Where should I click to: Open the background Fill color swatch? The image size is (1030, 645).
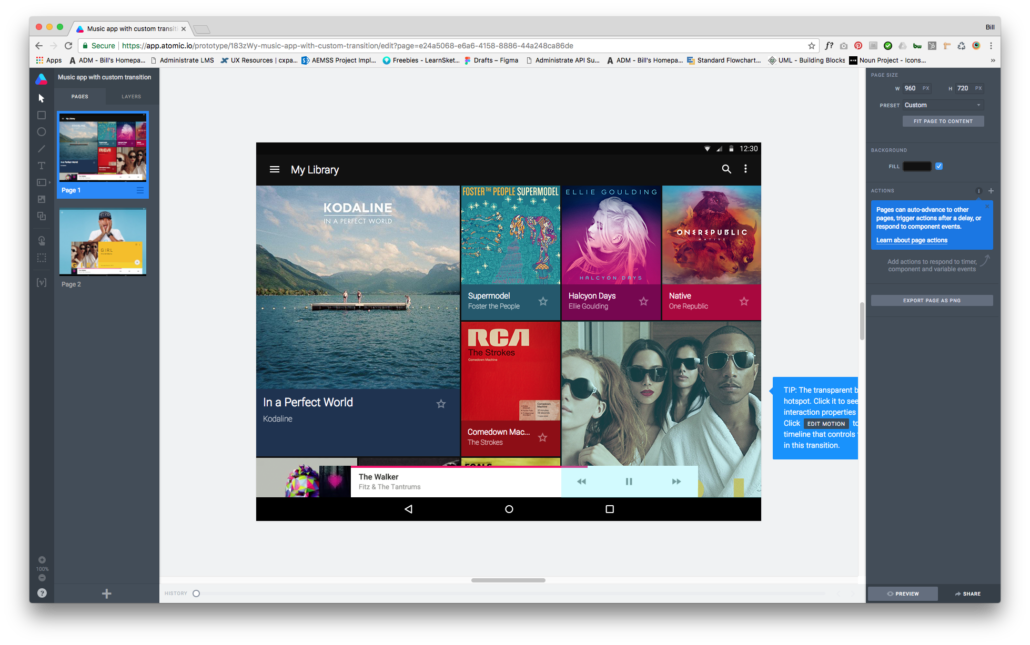[917, 166]
